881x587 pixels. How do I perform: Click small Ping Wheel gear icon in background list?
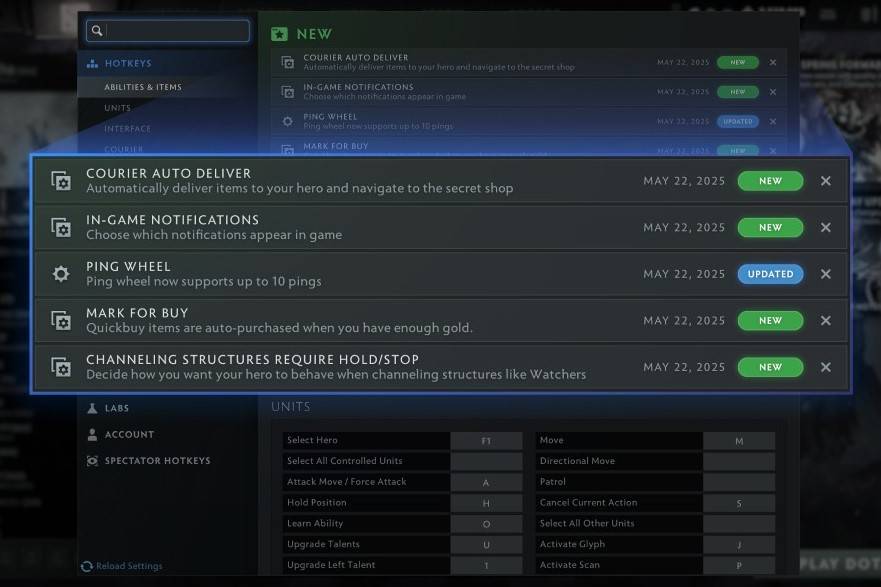(288, 121)
